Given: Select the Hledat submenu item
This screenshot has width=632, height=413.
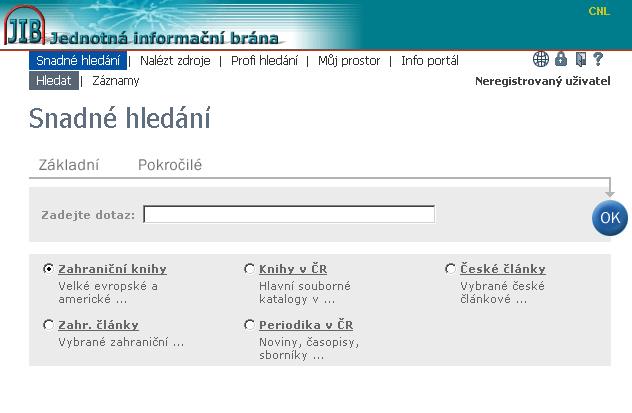Looking at the screenshot, I should click(54, 81).
